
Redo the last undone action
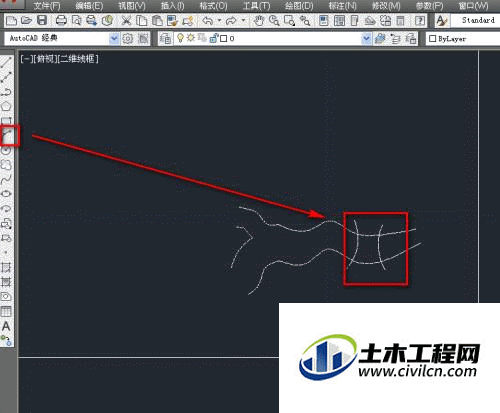(x=231, y=21)
